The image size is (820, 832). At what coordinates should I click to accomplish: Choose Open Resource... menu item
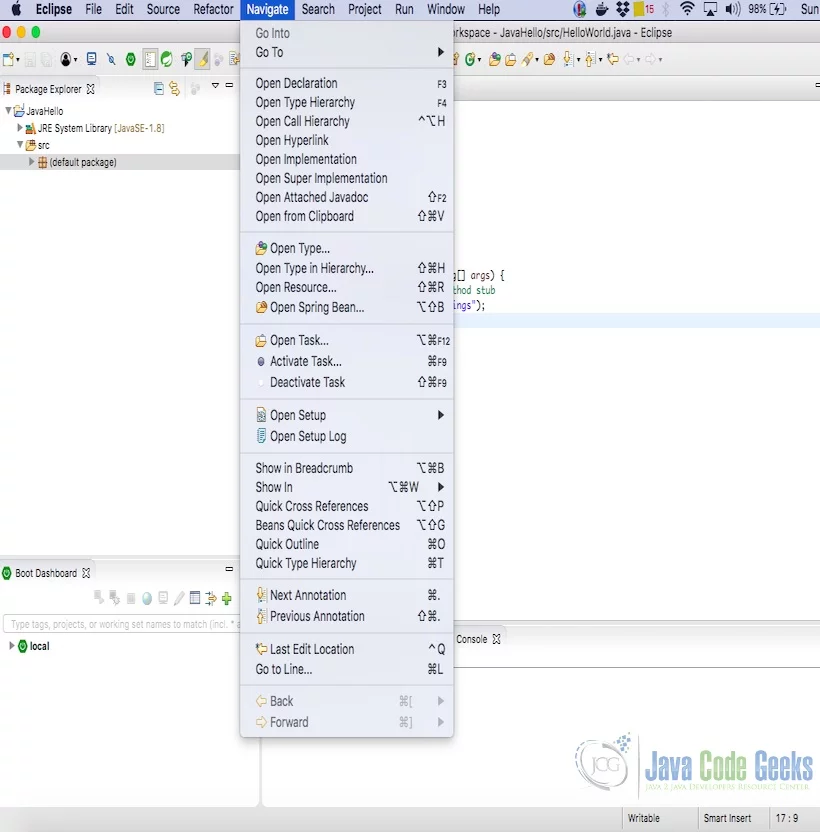pyautogui.click(x=347, y=288)
